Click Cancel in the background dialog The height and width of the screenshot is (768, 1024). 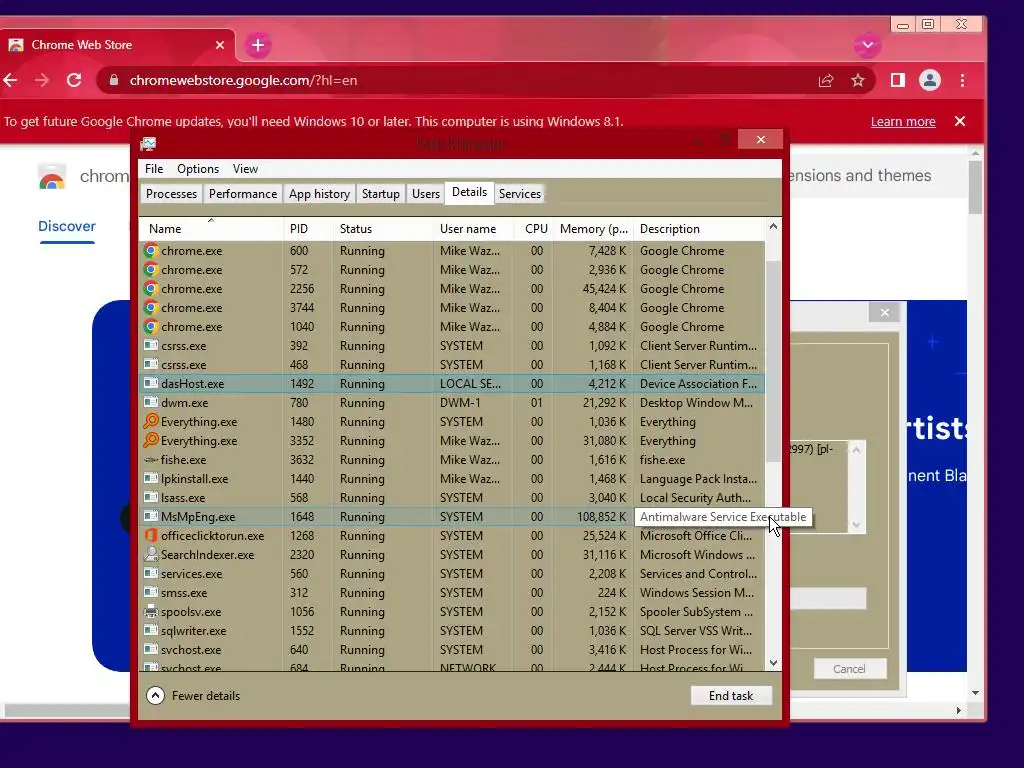tap(850, 669)
